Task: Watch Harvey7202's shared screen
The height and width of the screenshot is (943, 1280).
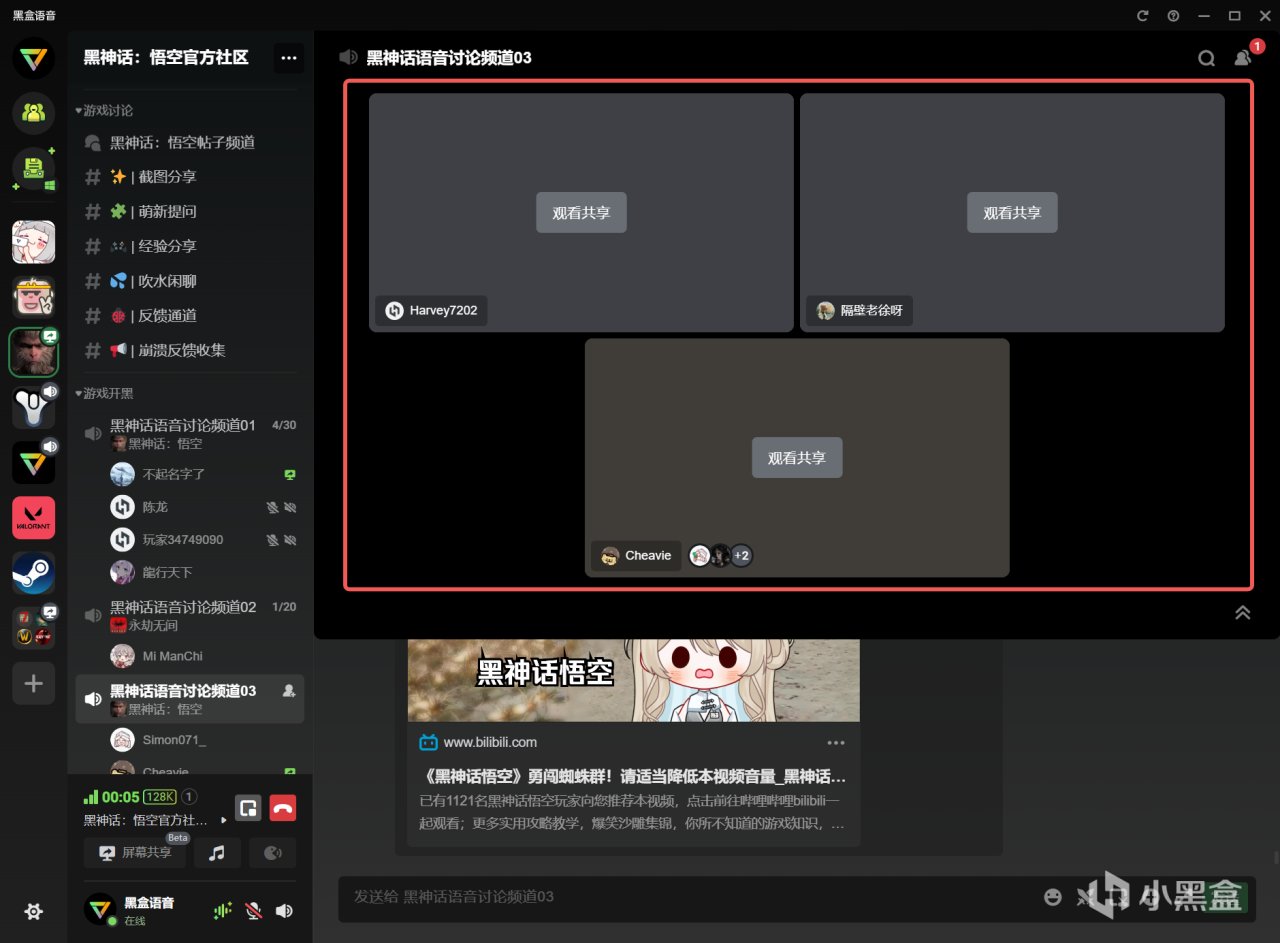Action: pos(581,213)
